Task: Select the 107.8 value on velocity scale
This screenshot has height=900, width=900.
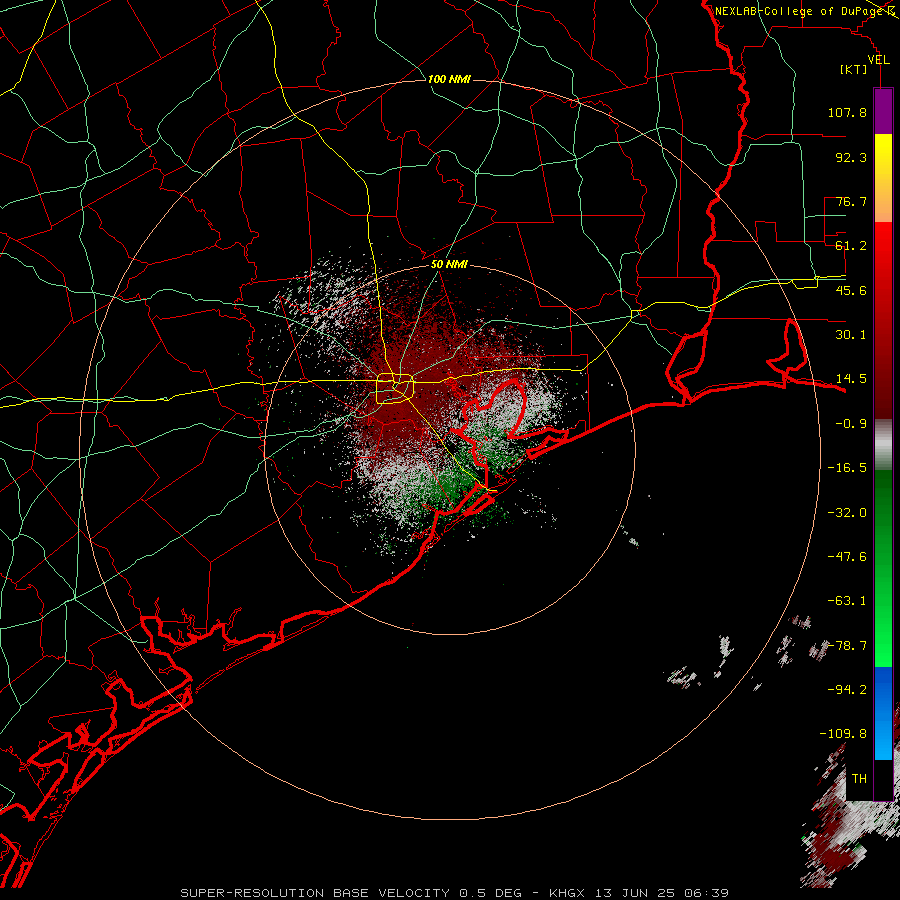Action: (847, 112)
